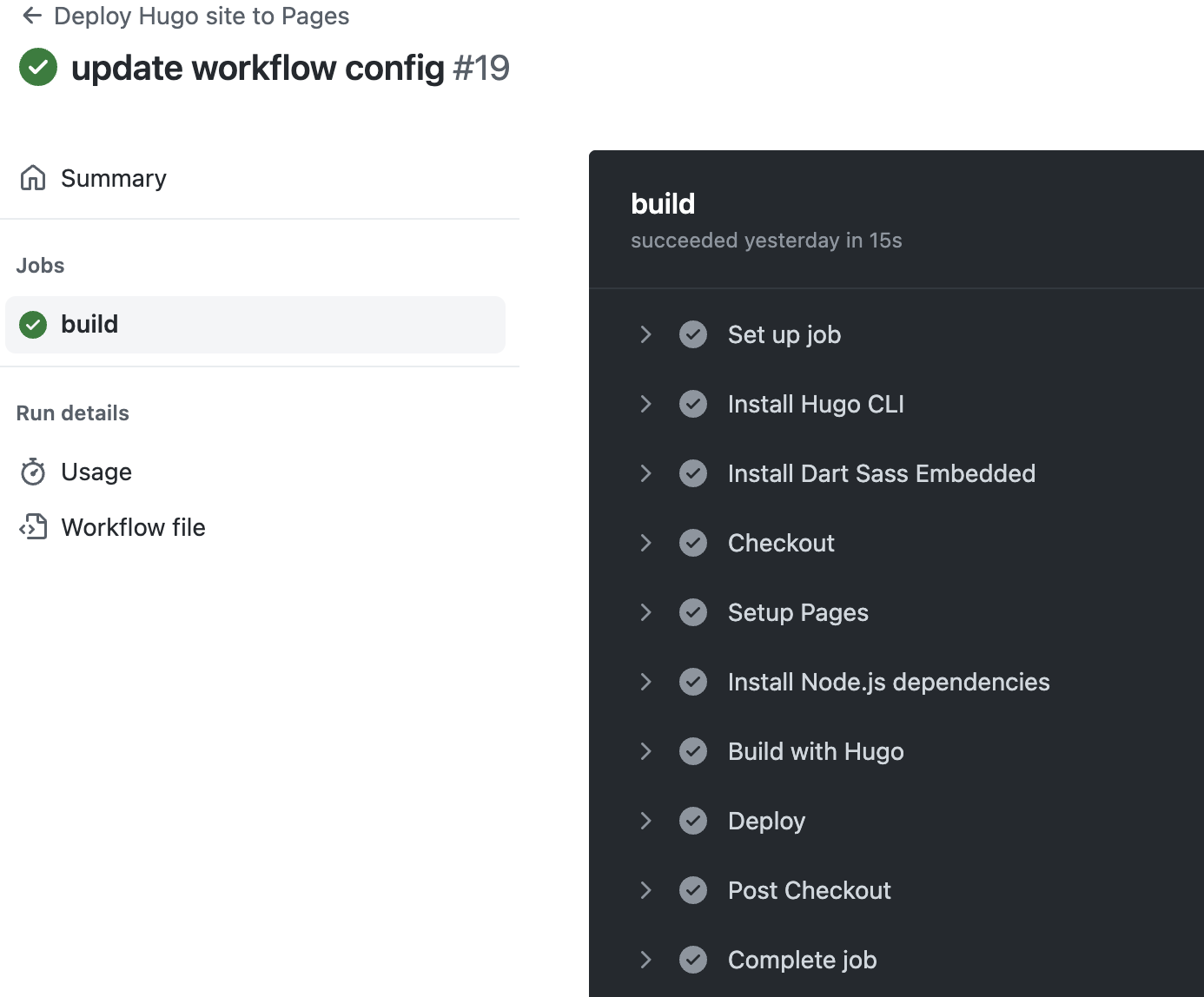This screenshot has height=997, width=1204.
Task: Click the green success icon beside run title
Action: click(38, 68)
